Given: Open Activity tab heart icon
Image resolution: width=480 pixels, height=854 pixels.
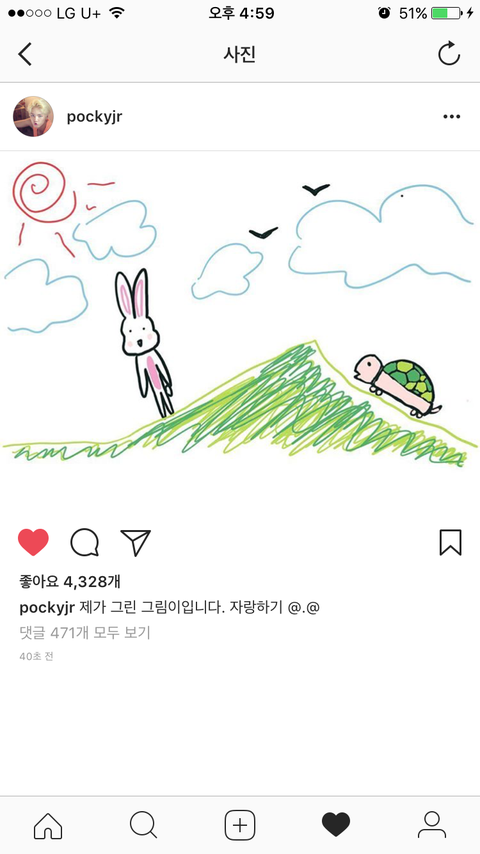Looking at the screenshot, I should tap(336, 825).
